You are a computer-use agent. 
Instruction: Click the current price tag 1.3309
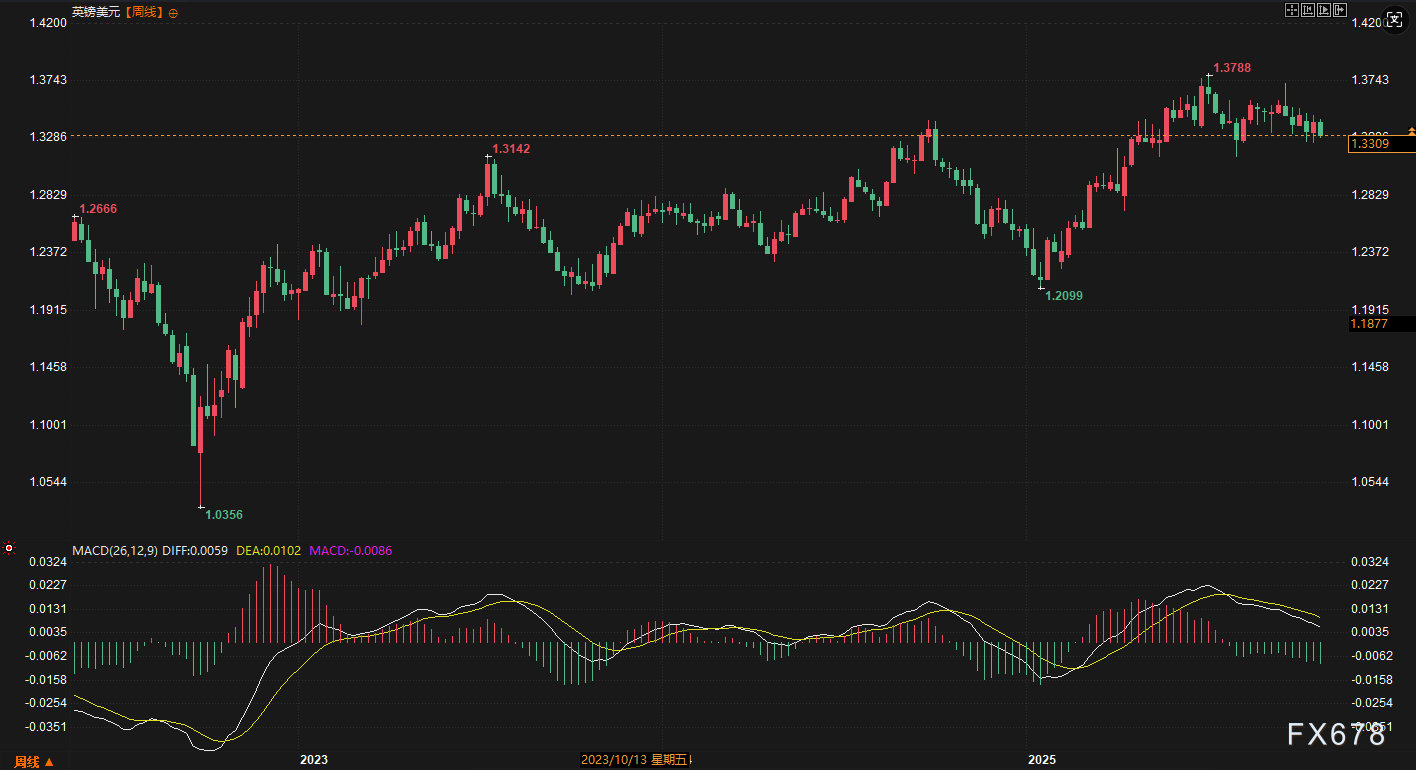(1369, 144)
